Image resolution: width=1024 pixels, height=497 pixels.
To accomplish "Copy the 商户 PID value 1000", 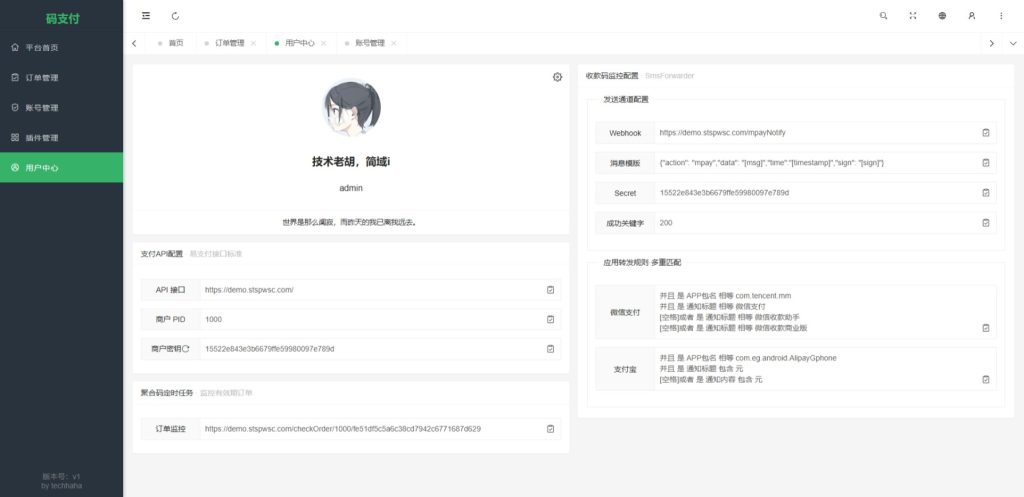I will [551, 319].
